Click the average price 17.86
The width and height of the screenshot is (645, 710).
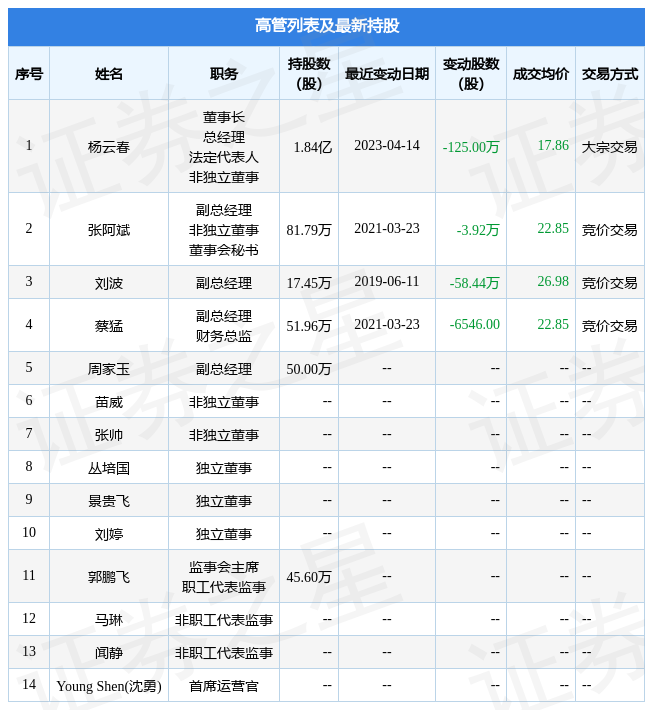553,145
